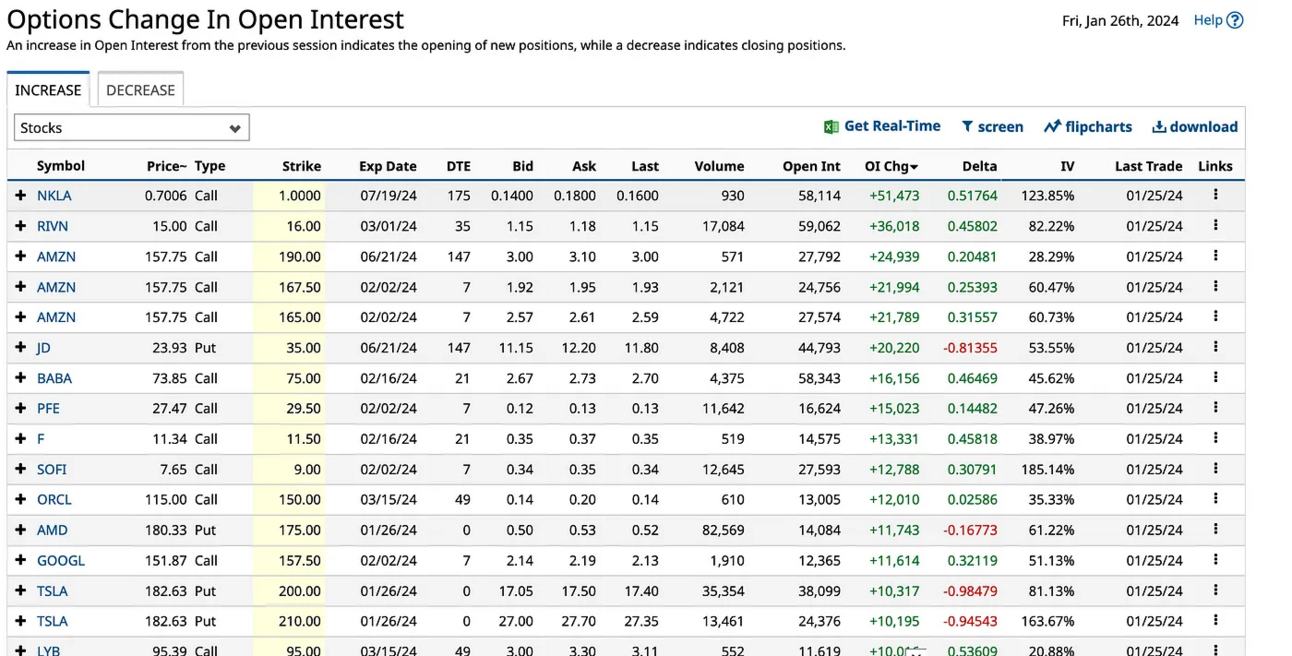
Task: Open the Links menu for the first TSLA row
Action: [1215, 591]
